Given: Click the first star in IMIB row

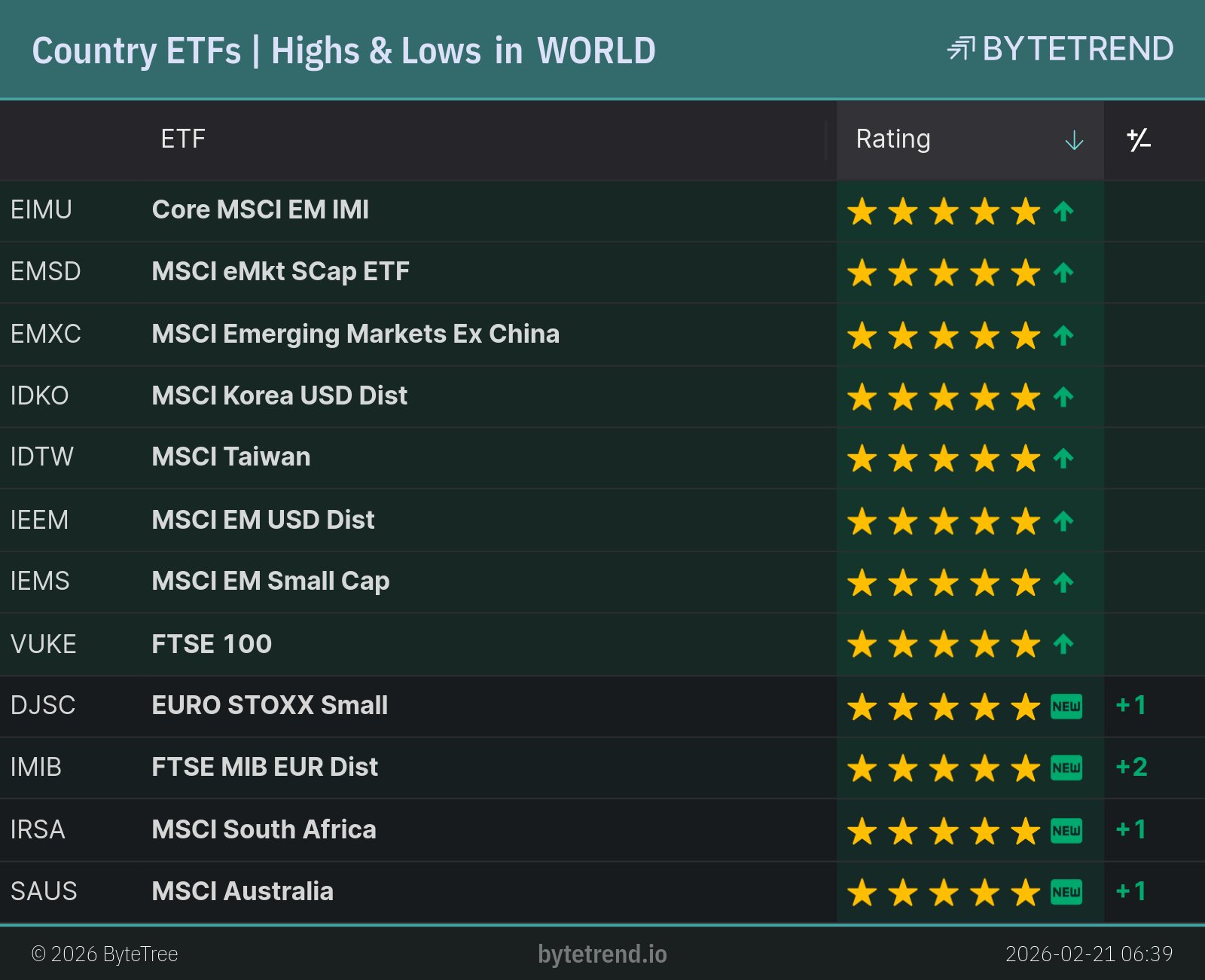Looking at the screenshot, I should point(862,768).
